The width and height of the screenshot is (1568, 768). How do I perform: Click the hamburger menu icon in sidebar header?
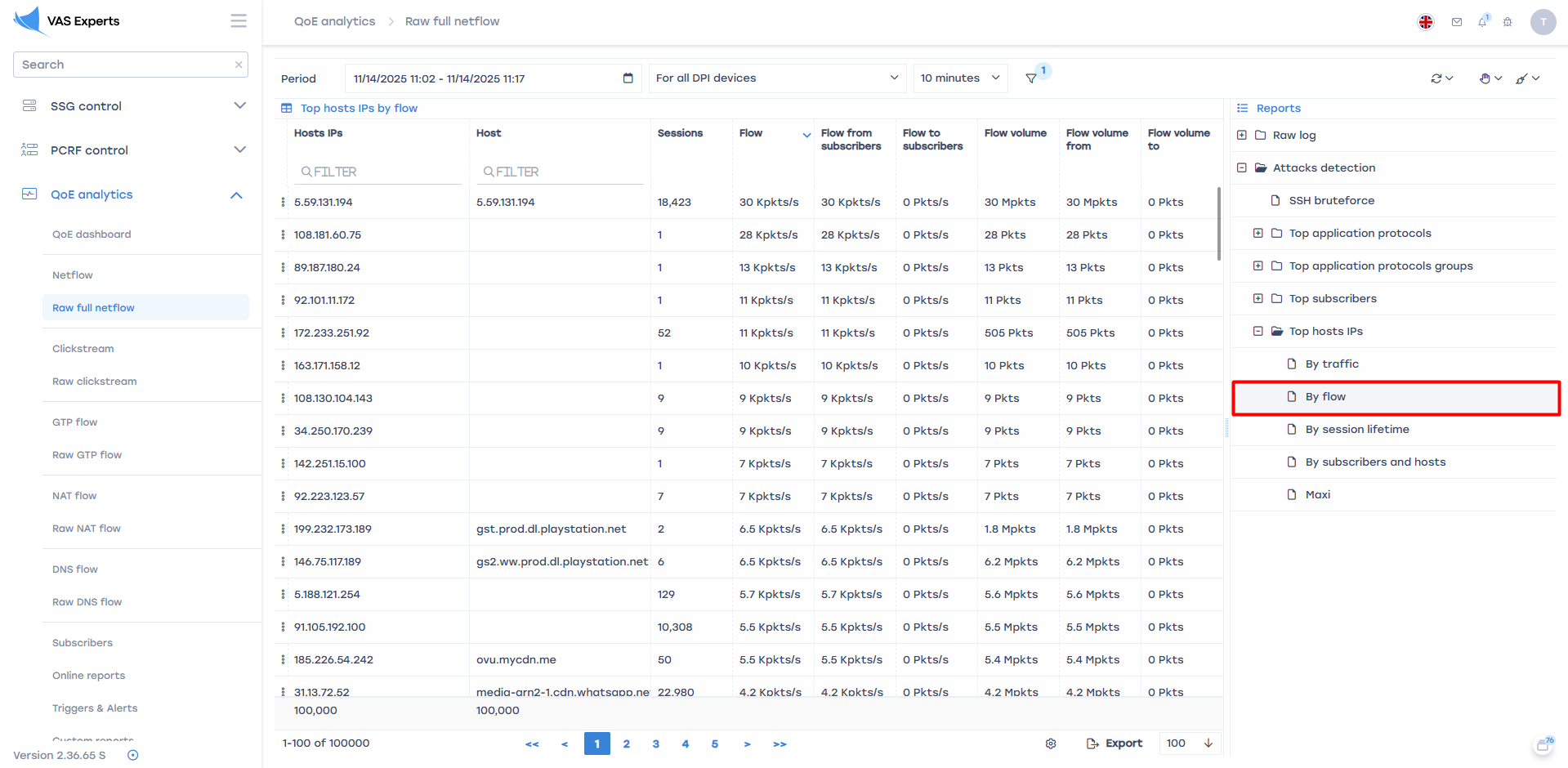click(x=238, y=21)
